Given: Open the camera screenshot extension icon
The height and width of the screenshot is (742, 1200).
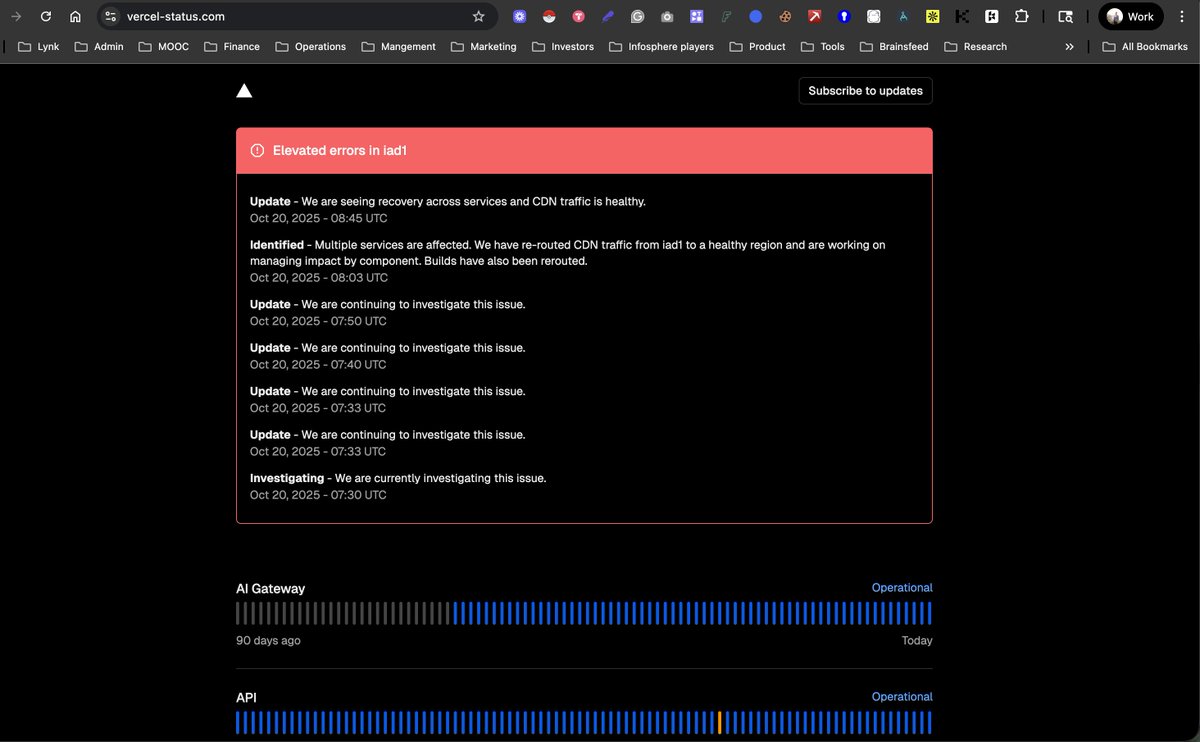Looking at the screenshot, I should [x=667, y=17].
